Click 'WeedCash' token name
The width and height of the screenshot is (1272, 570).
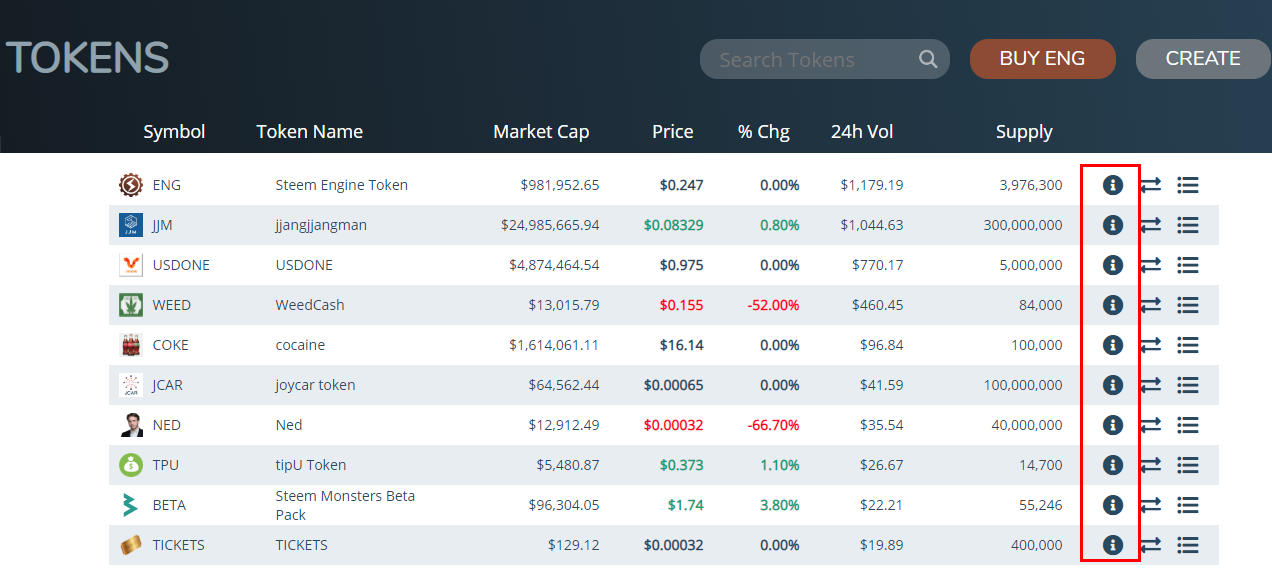pos(310,305)
